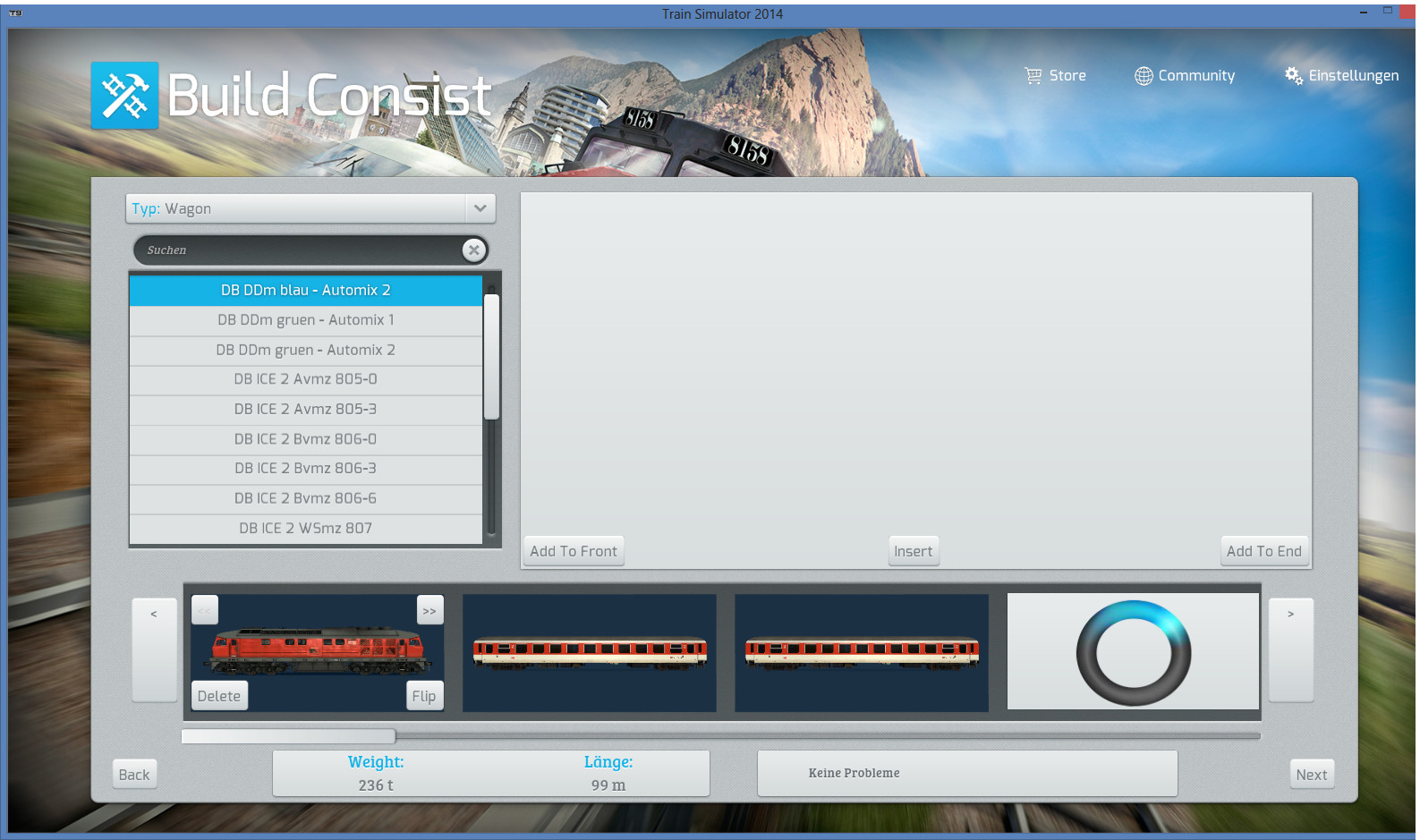Open Einstellungen gear icon
Viewport: 1420px width, 840px height.
[1294, 76]
